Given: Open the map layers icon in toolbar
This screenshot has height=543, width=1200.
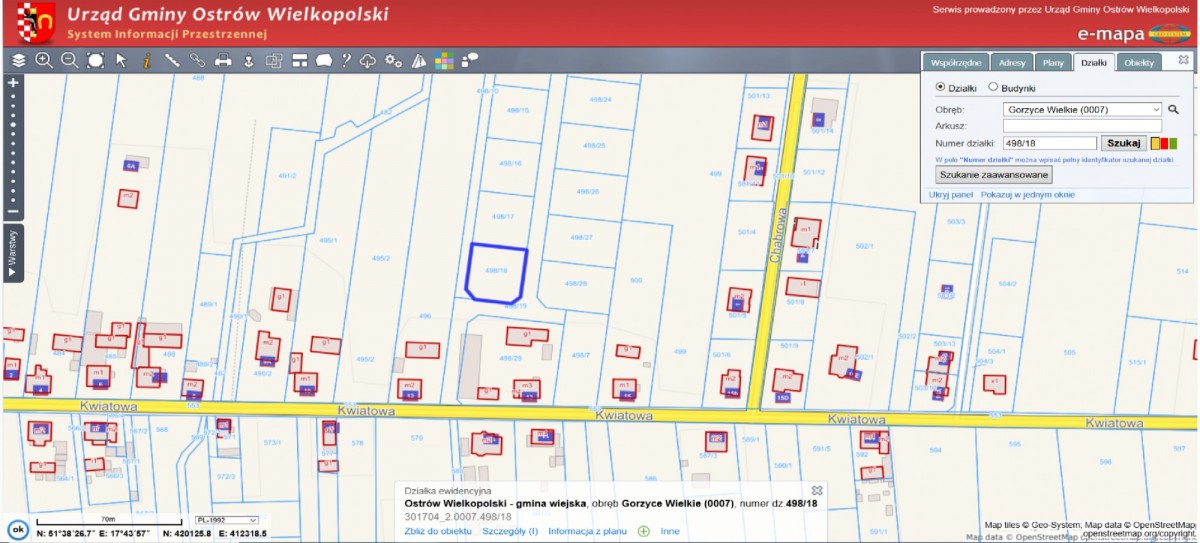Looking at the screenshot, I should tap(18, 60).
